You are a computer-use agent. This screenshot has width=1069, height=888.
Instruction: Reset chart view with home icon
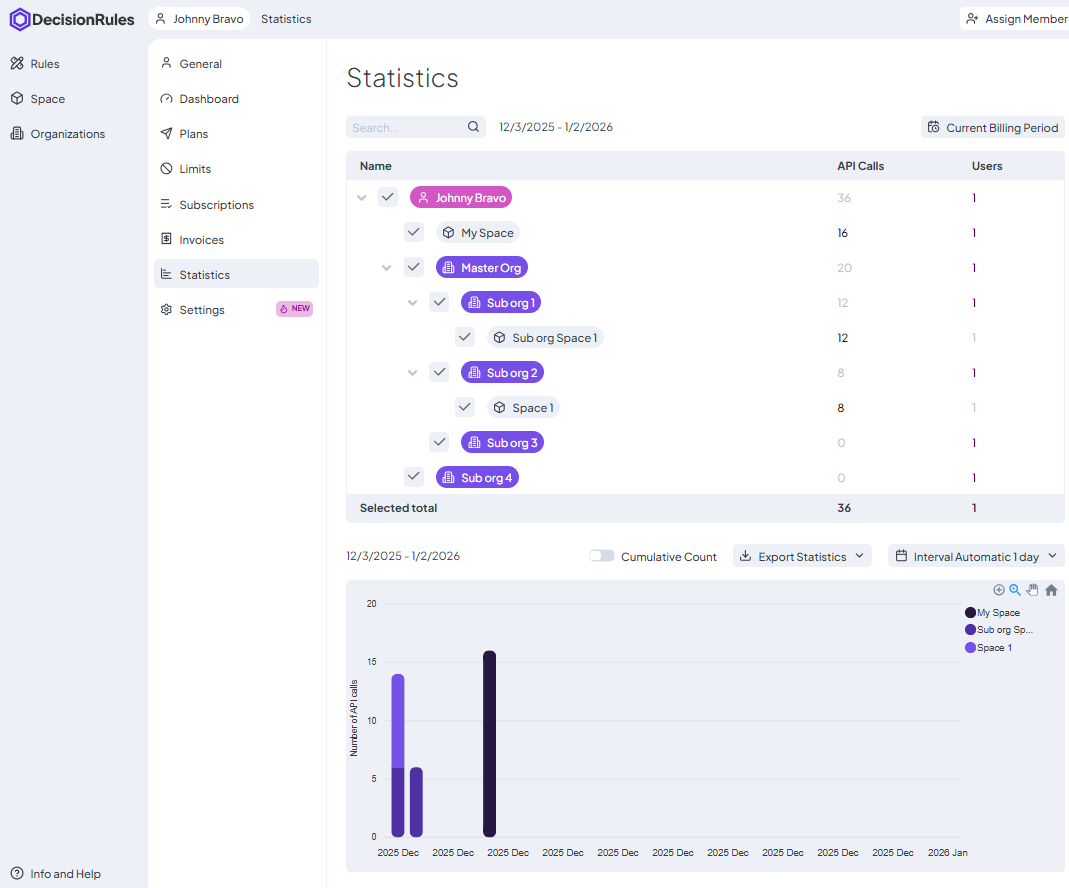coord(1051,590)
